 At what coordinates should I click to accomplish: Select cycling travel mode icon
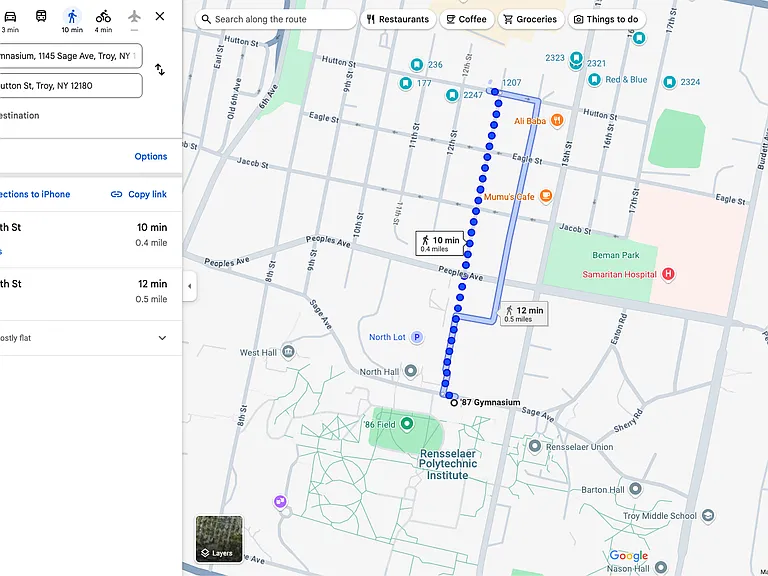pyautogui.click(x=103, y=17)
